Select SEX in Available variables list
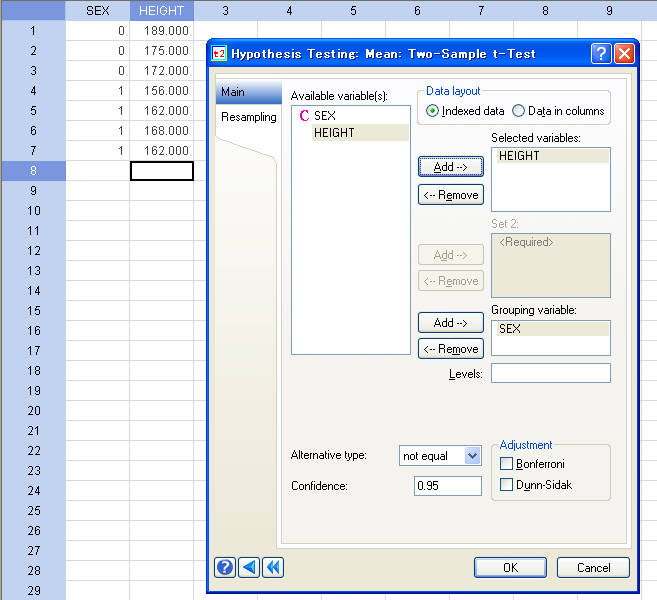Image resolution: width=657 pixels, height=600 pixels. click(x=325, y=116)
